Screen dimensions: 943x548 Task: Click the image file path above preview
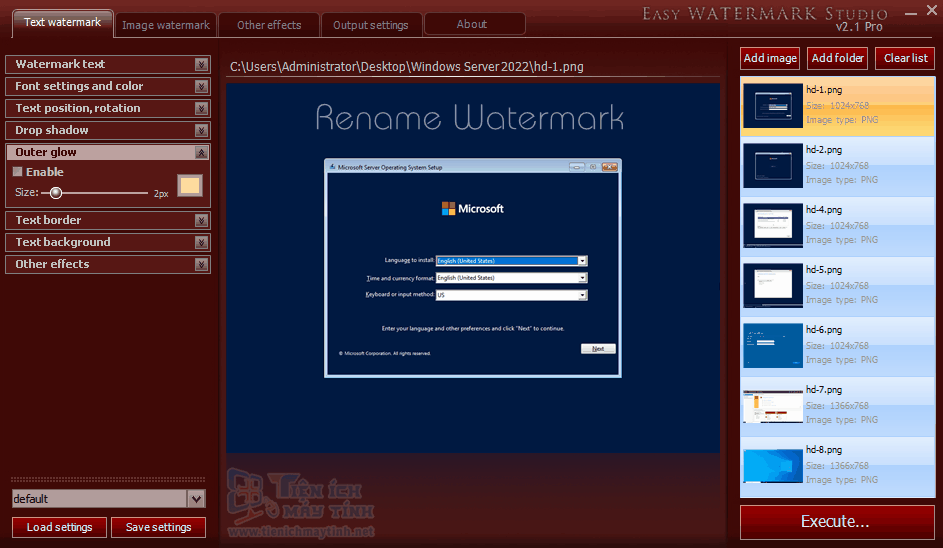[407, 67]
